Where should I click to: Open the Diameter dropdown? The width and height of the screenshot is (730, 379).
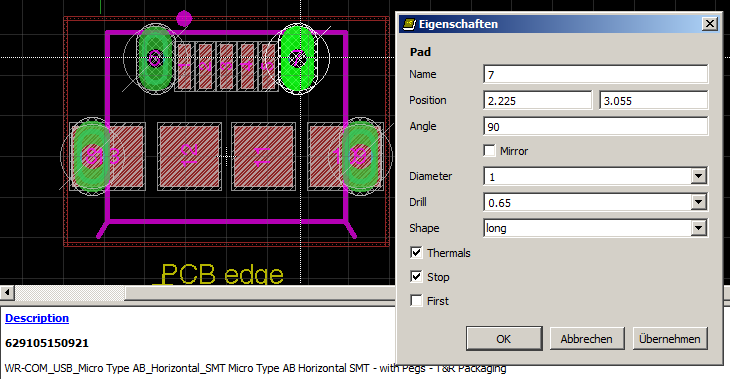698,176
